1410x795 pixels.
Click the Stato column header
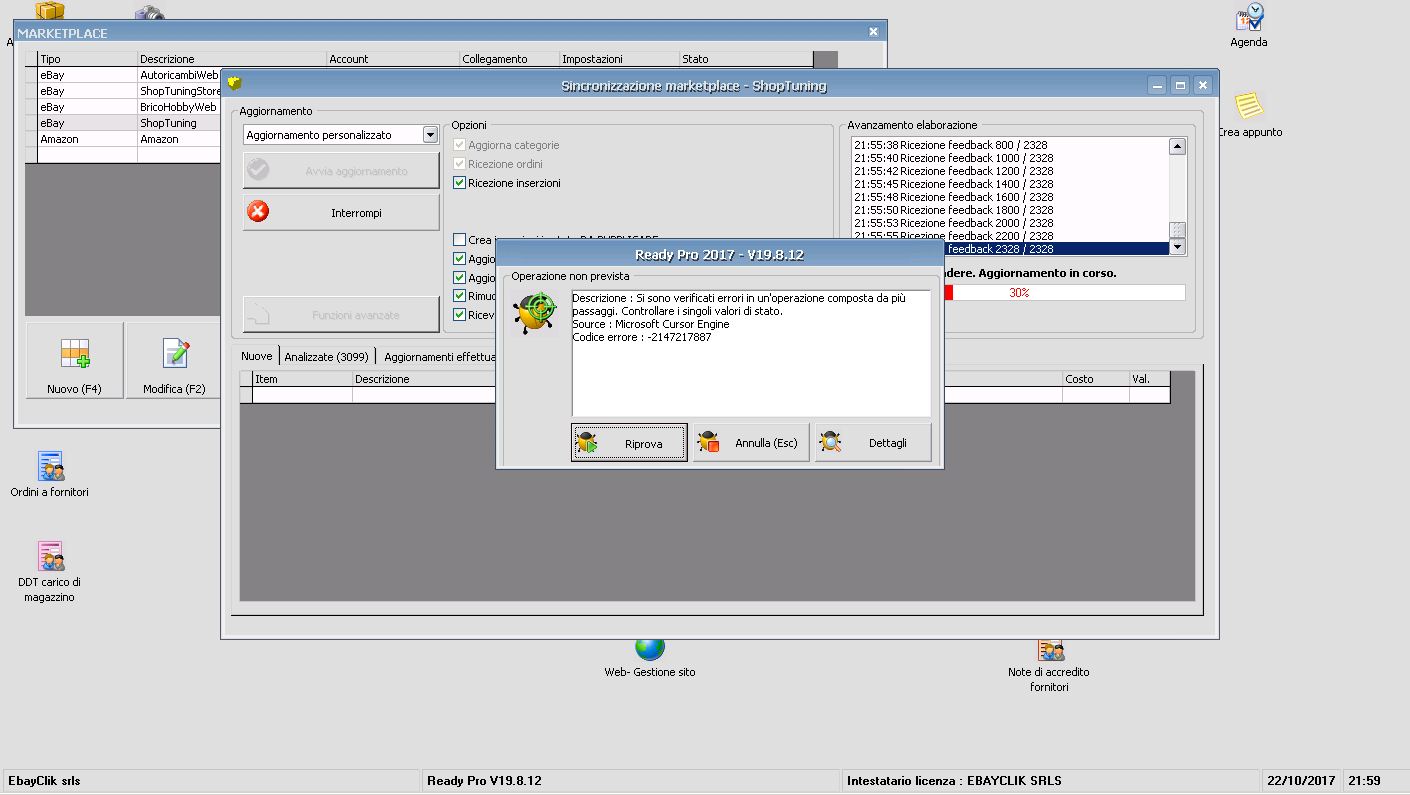746,59
